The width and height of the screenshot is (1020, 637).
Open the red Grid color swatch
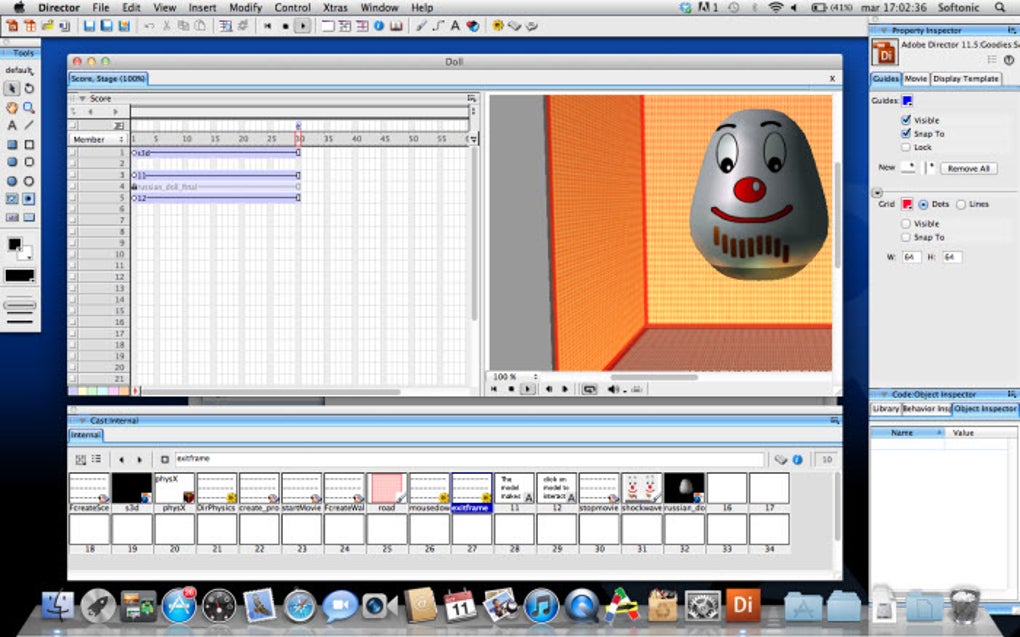(x=907, y=204)
